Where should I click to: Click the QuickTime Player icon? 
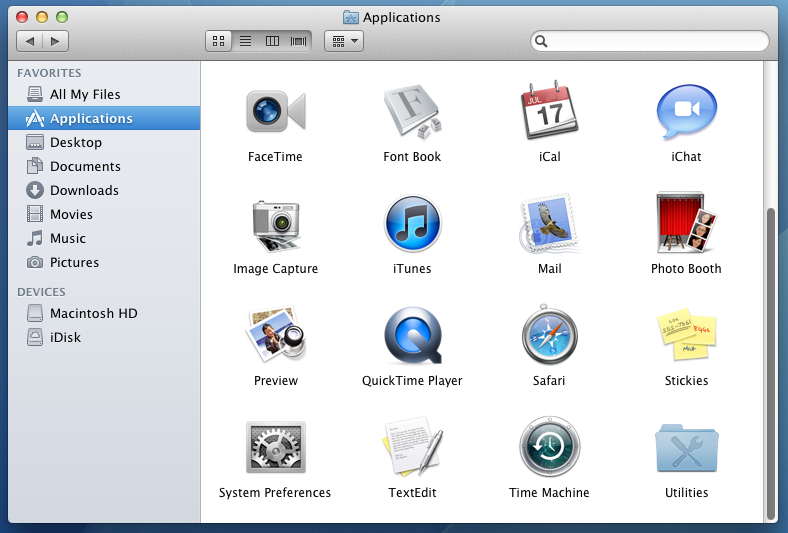(412, 336)
